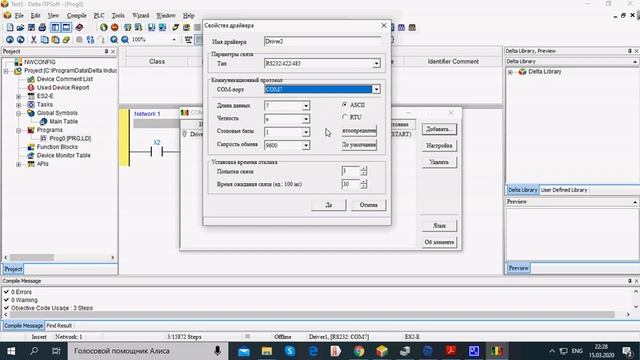Open the Тип RS232/422/485 dropdown
Viewport: 640px width, 360px height.
376,64
